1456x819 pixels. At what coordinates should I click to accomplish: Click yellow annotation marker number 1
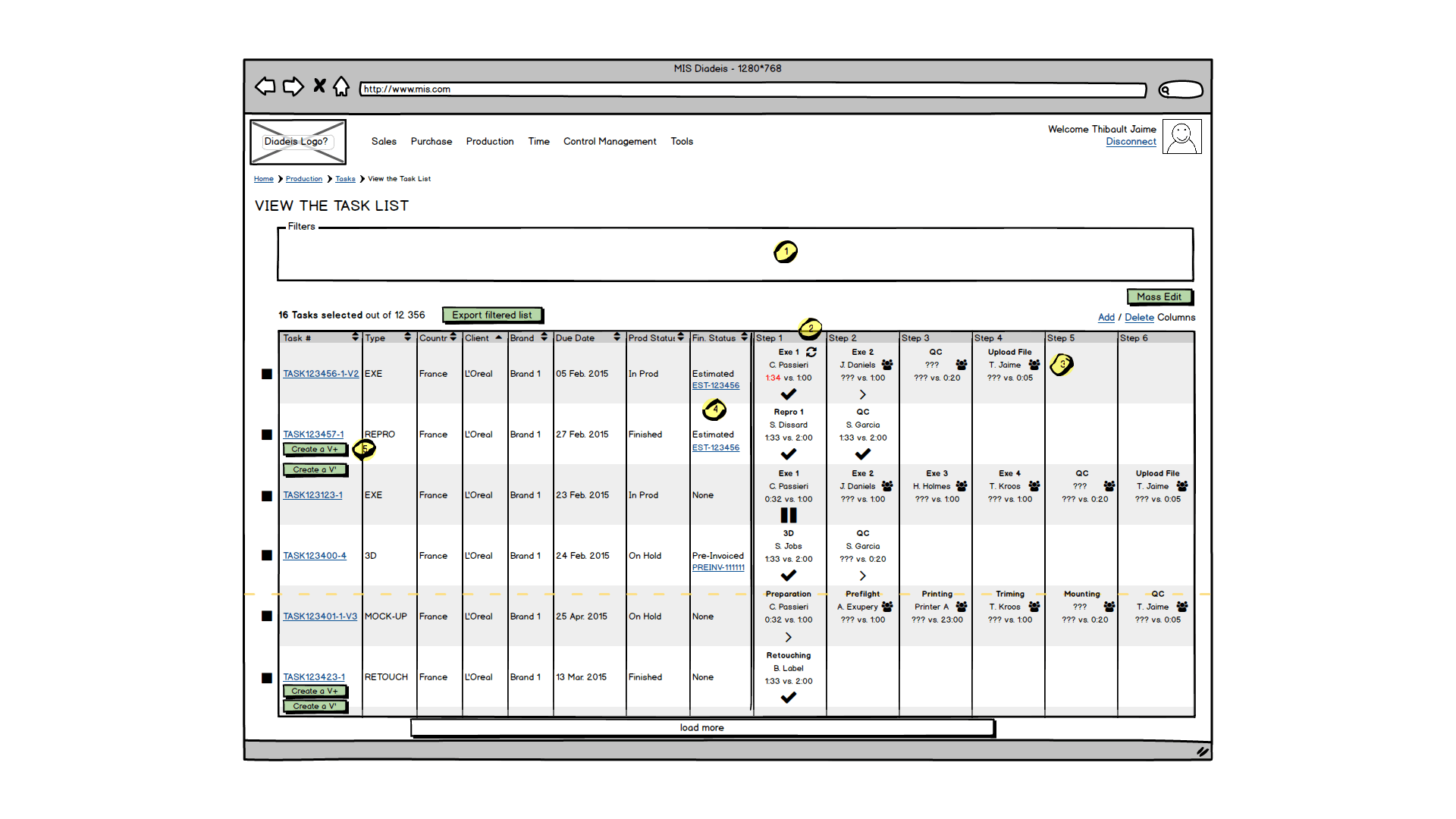click(x=786, y=252)
